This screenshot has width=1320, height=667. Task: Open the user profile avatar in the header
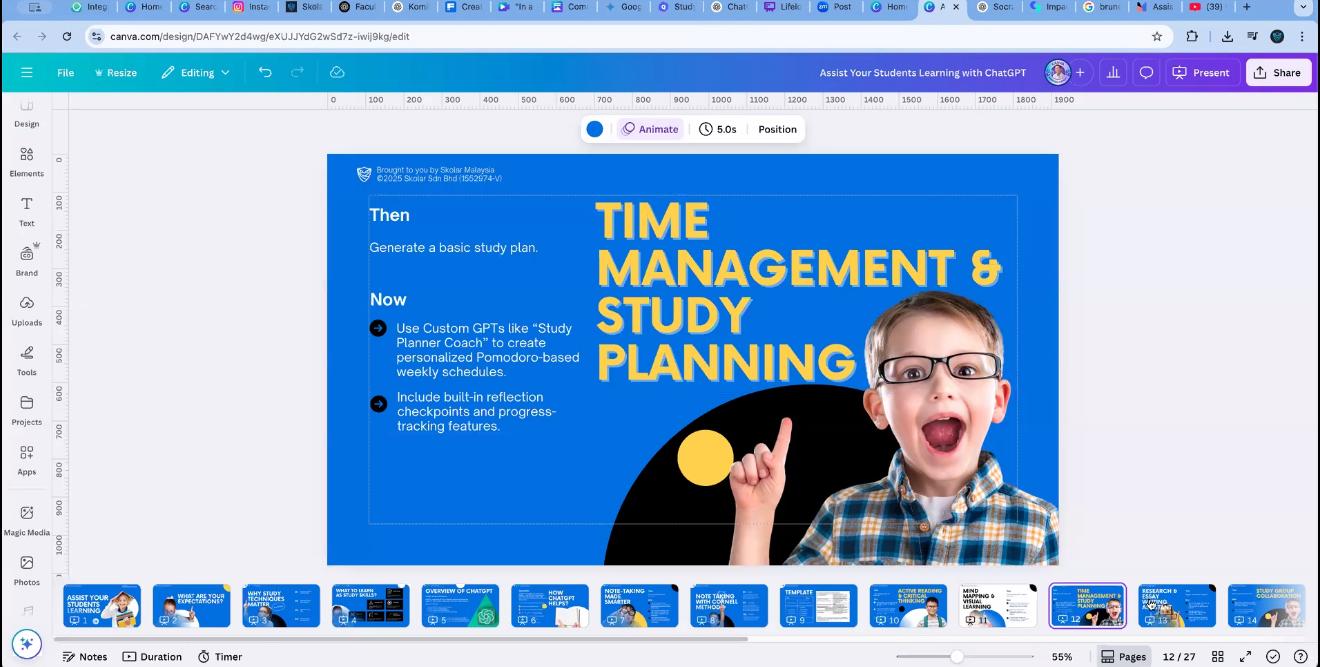[1057, 72]
